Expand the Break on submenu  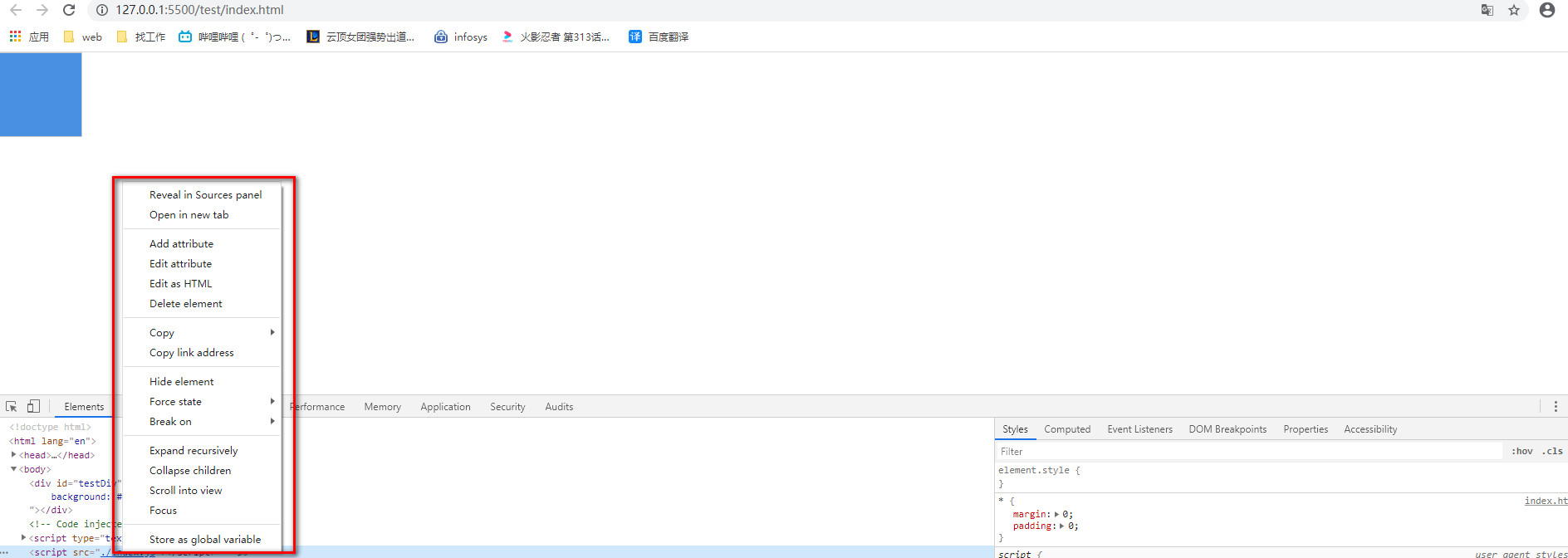(x=203, y=421)
